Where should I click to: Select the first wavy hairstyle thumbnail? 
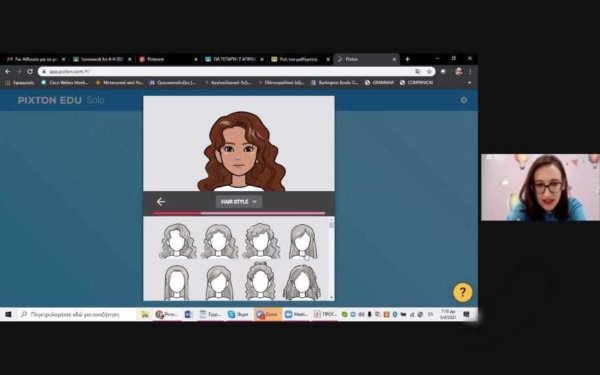pos(178,241)
